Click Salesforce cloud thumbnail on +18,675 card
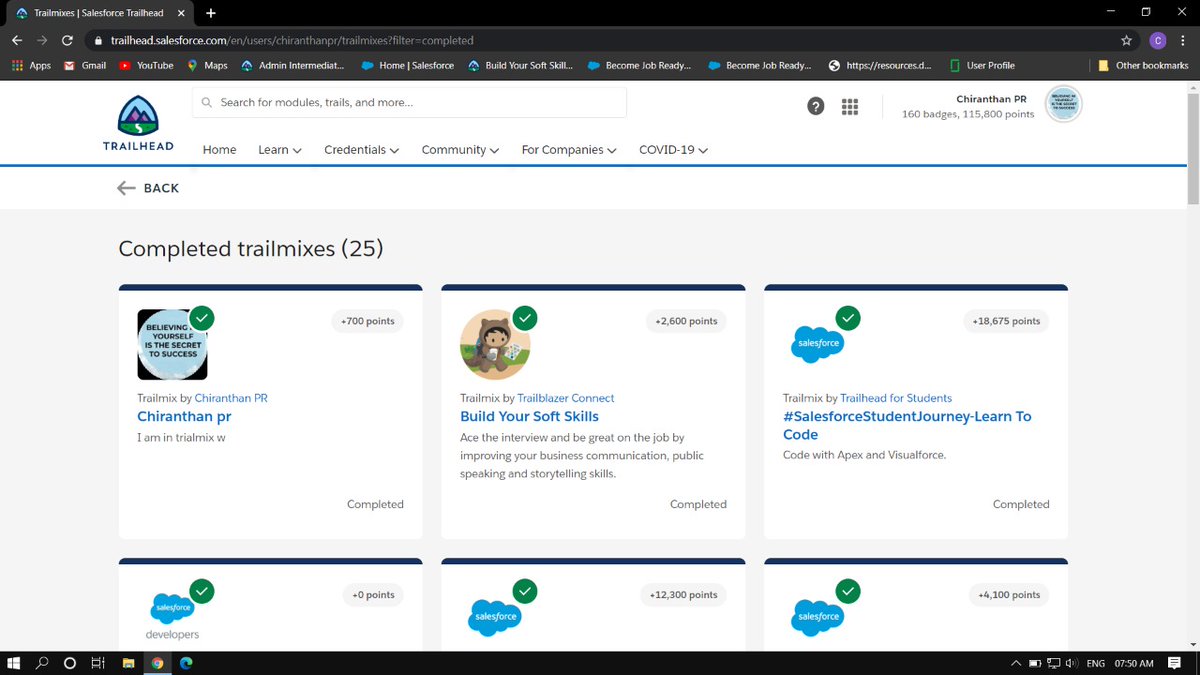 [817, 343]
